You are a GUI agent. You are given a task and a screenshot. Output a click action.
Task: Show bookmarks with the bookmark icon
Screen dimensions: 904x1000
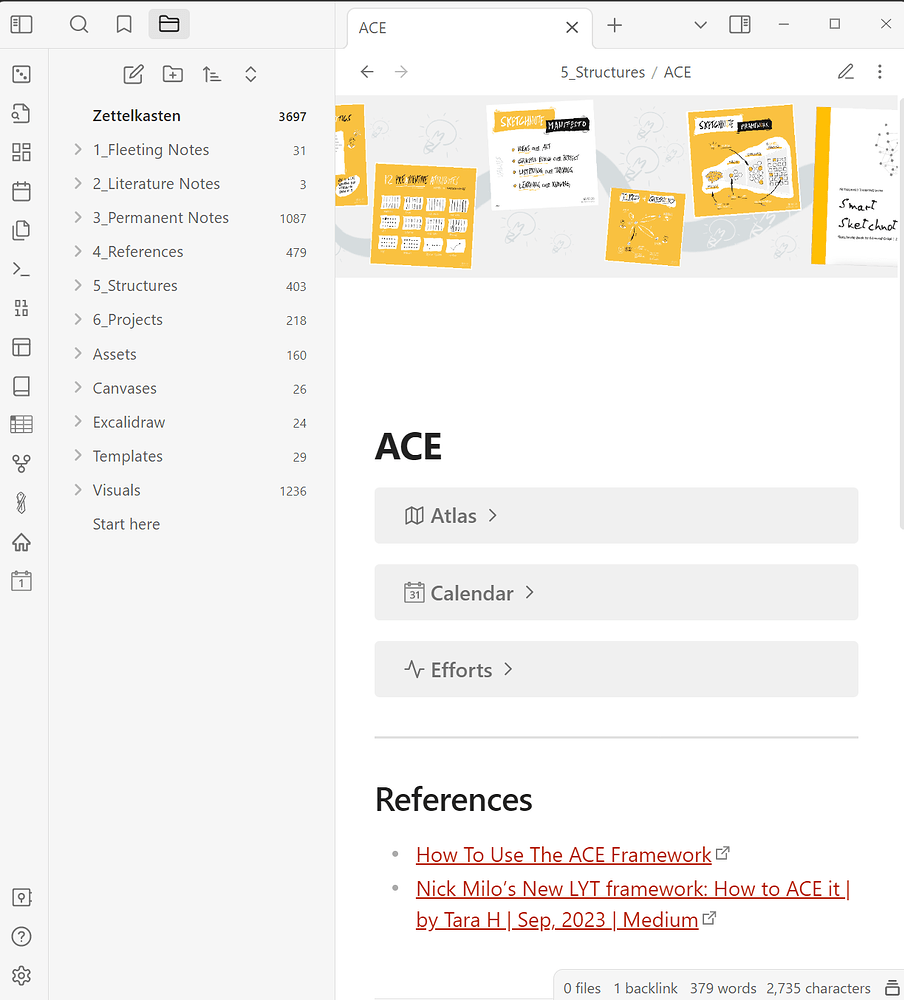pos(124,25)
